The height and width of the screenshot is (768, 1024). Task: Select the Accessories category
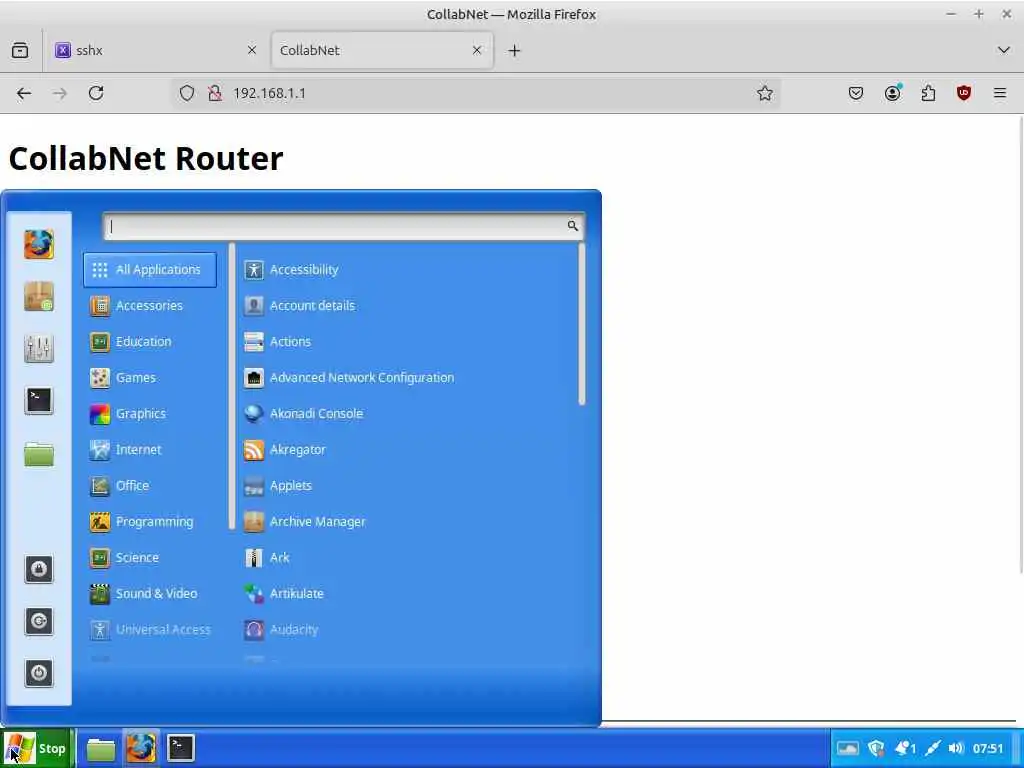coord(150,306)
